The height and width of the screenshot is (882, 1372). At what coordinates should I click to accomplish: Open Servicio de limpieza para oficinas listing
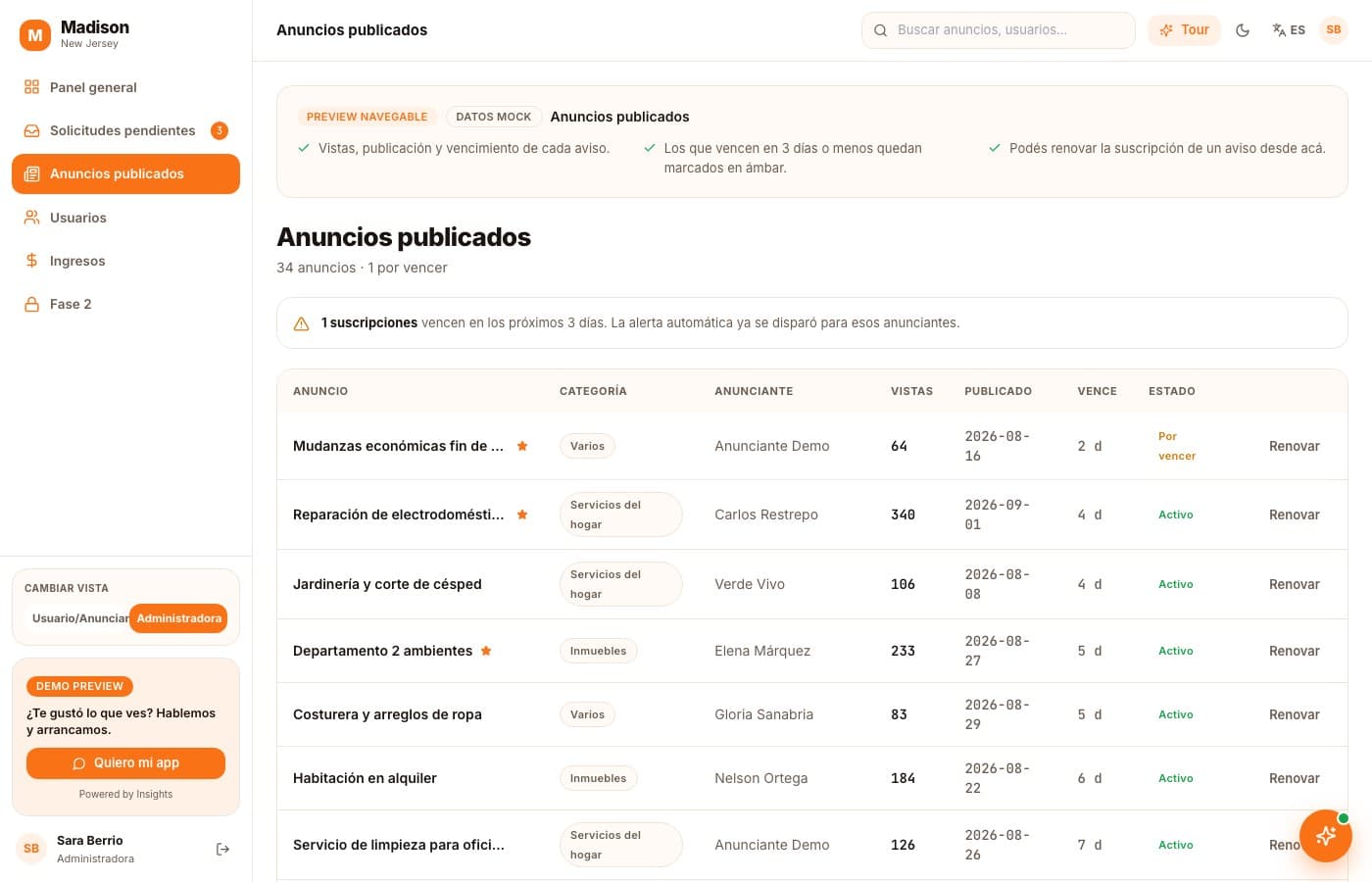(x=399, y=845)
